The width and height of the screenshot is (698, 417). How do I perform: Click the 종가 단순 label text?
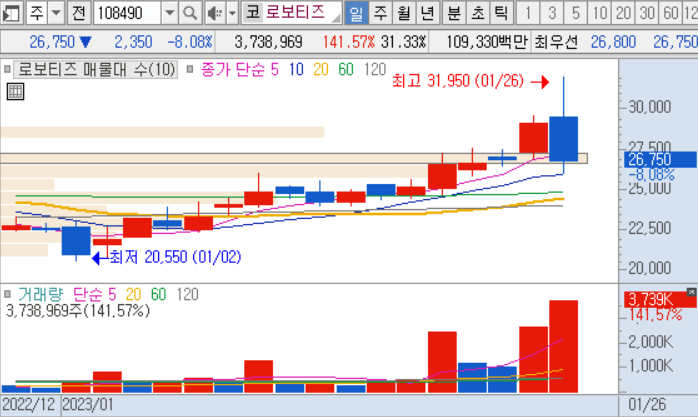point(232,70)
